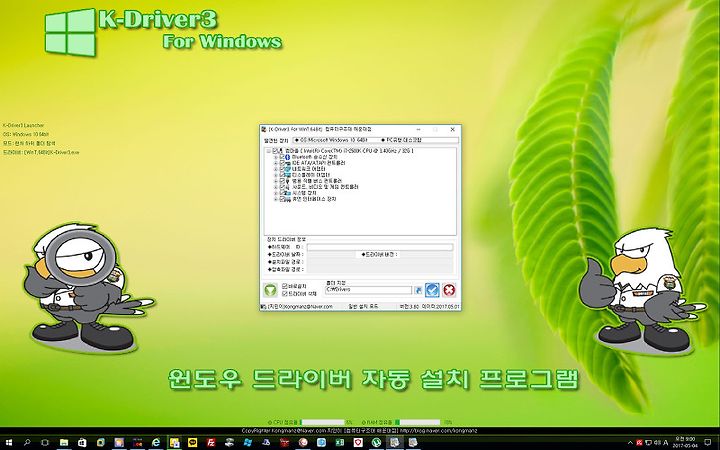Toggle 범용 직렬 버스 컨트롤러 checkbox
The height and width of the screenshot is (450, 720).
282,181
